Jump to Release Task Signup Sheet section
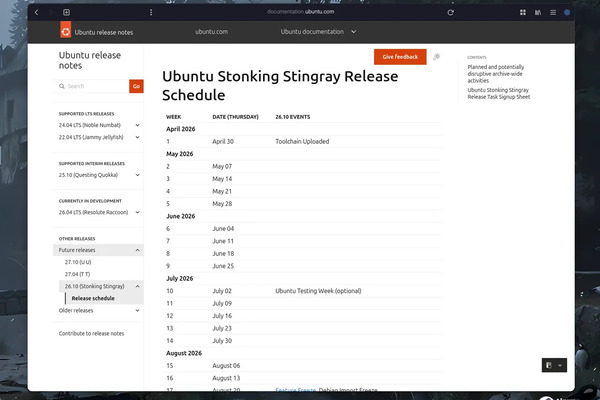 [499, 93]
